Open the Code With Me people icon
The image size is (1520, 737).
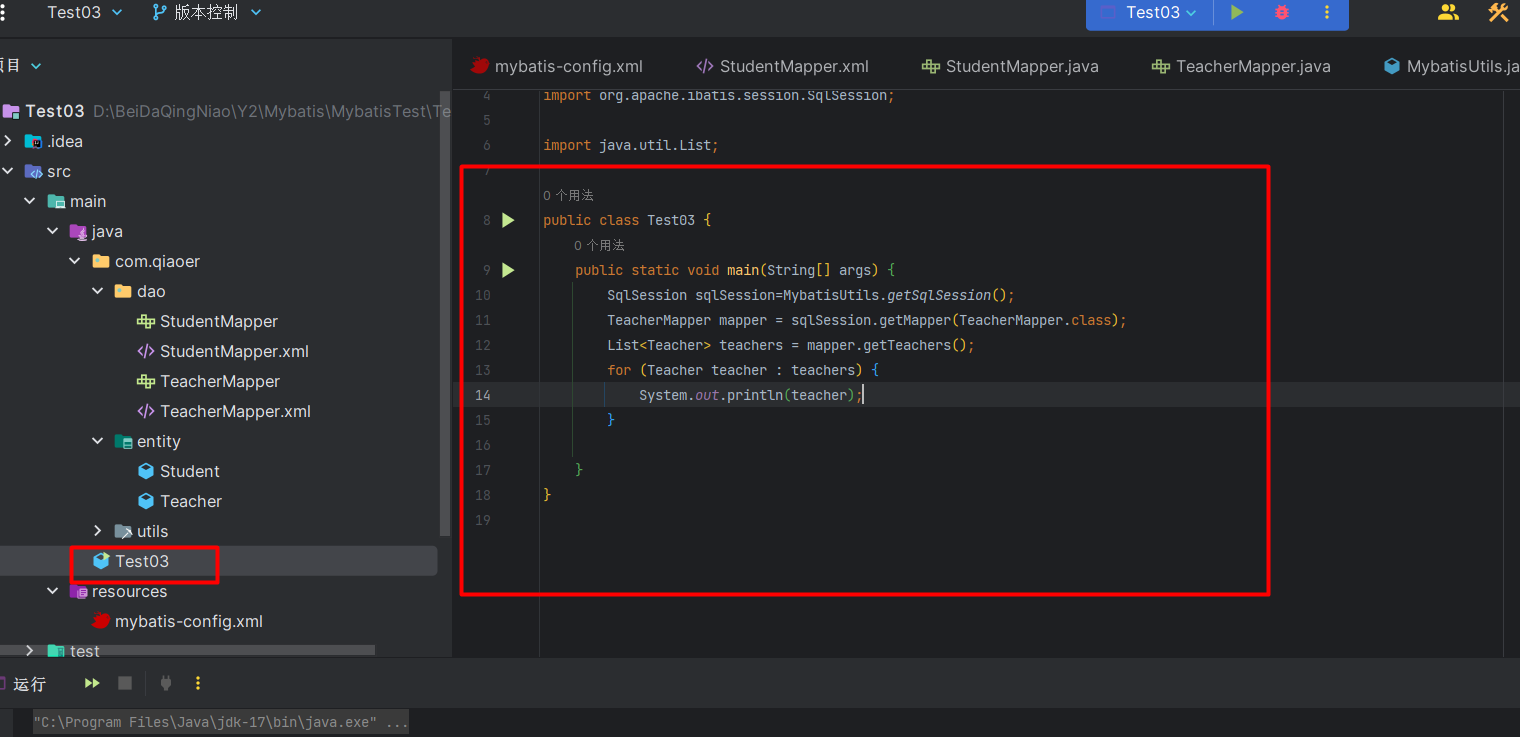point(1448,12)
